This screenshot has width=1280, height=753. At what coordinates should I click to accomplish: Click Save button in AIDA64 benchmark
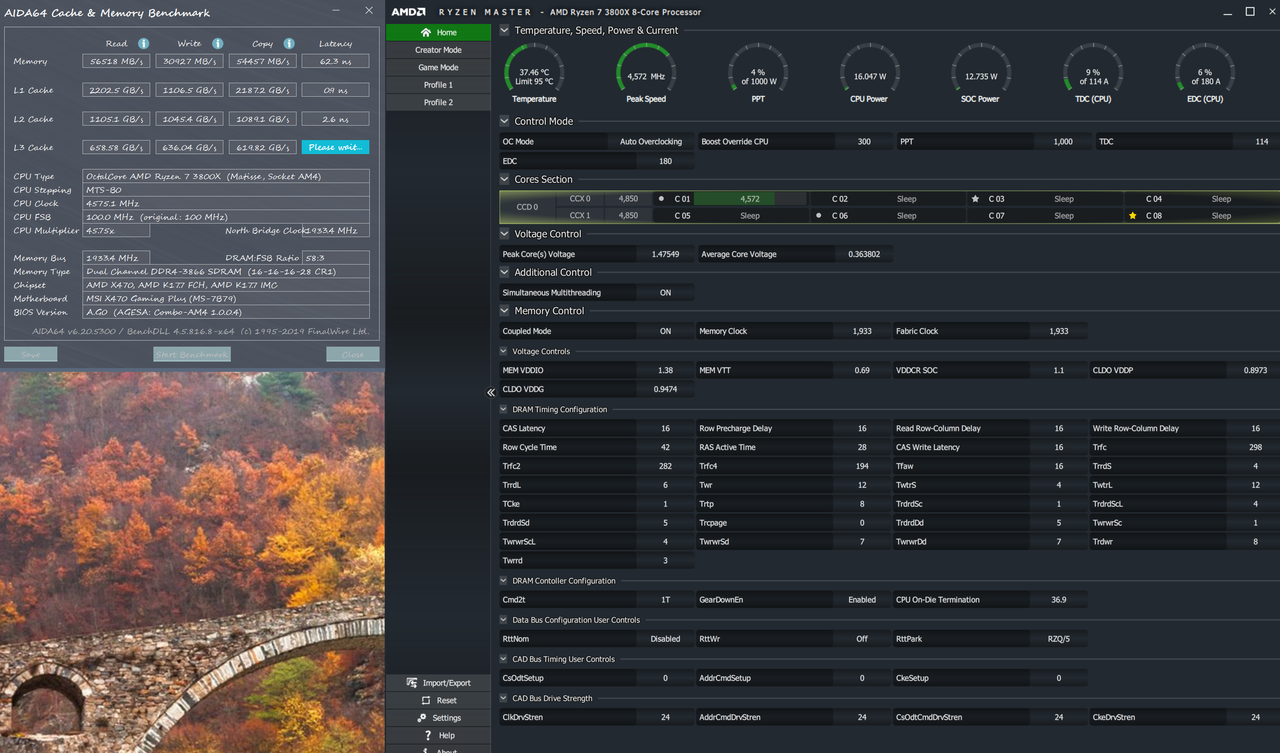pos(31,354)
